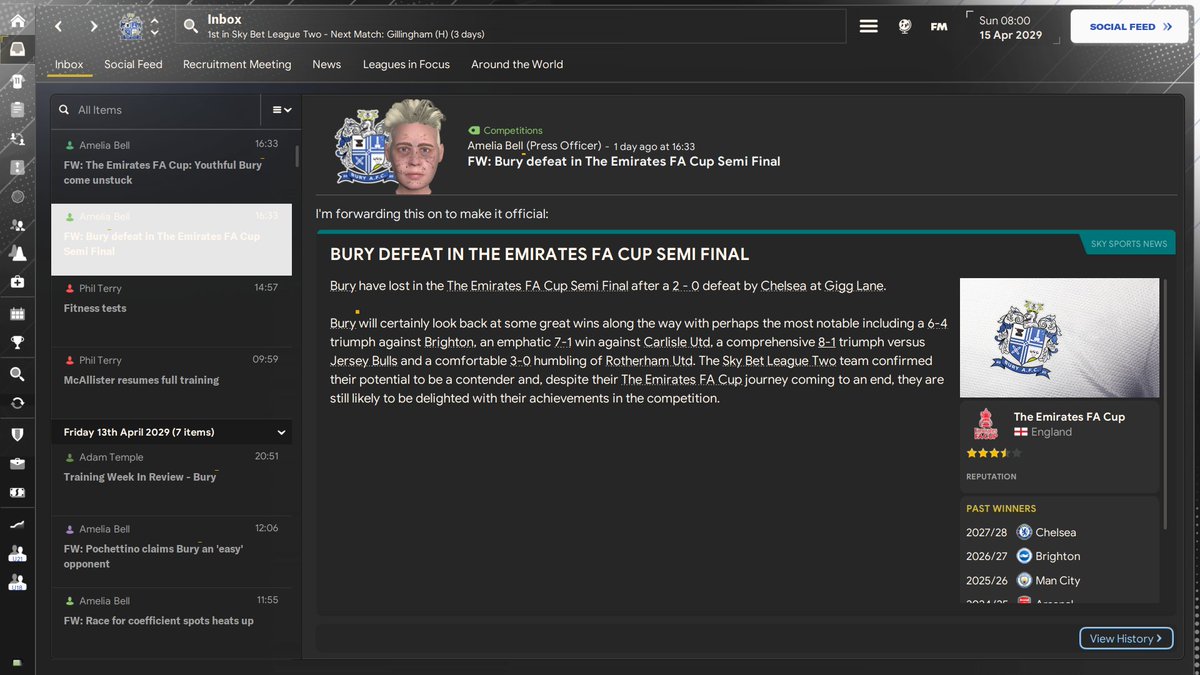Viewport: 1200px width, 675px height.
Task: Open the Squad shirt sidebar icon
Action: coord(17,80)
